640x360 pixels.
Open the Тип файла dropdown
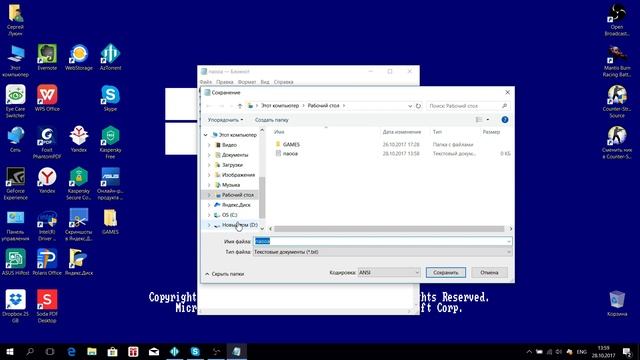(x=382, y=252)
